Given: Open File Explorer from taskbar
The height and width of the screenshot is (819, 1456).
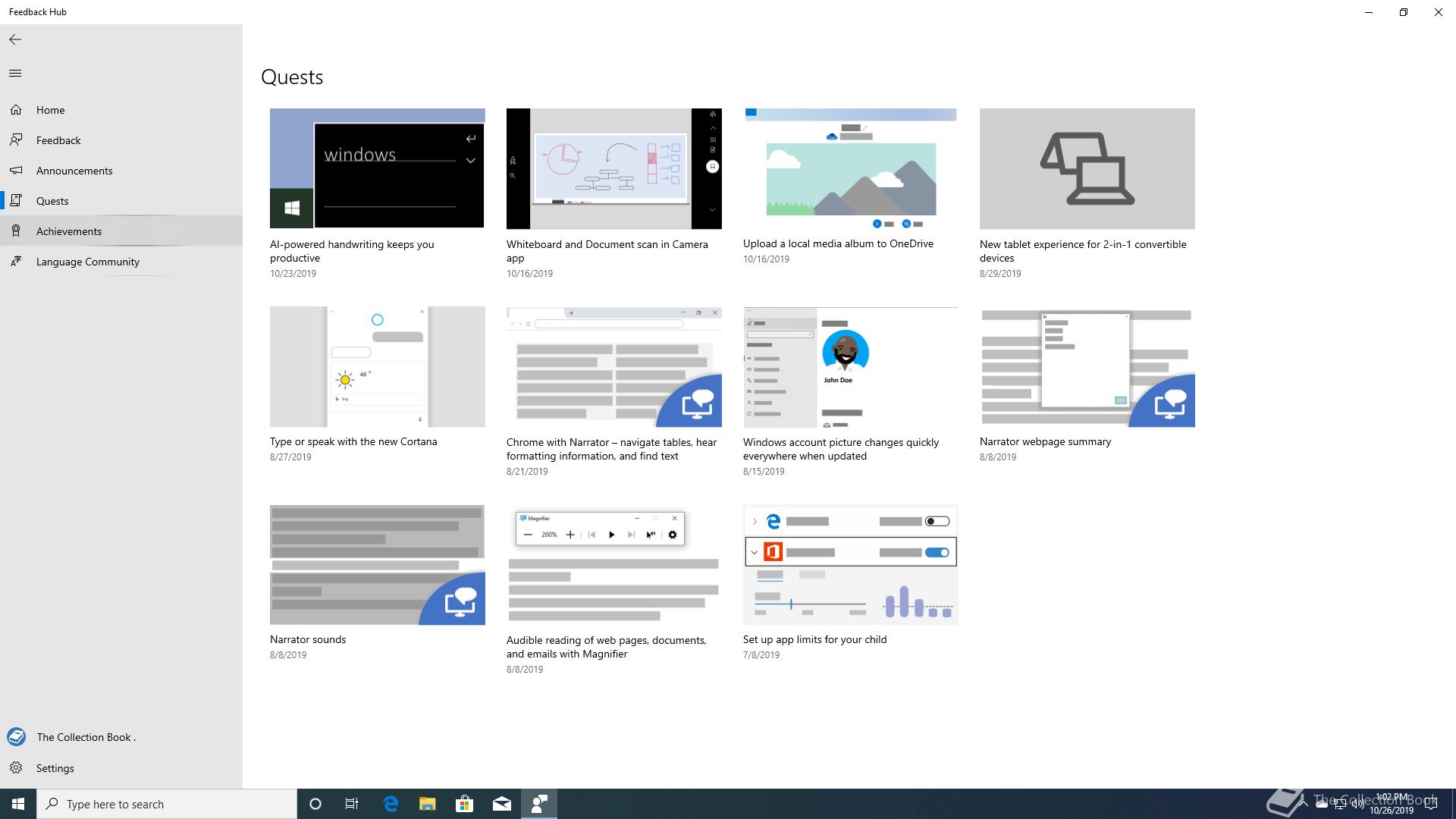Looking at the screenshot, I should (428, 804).
